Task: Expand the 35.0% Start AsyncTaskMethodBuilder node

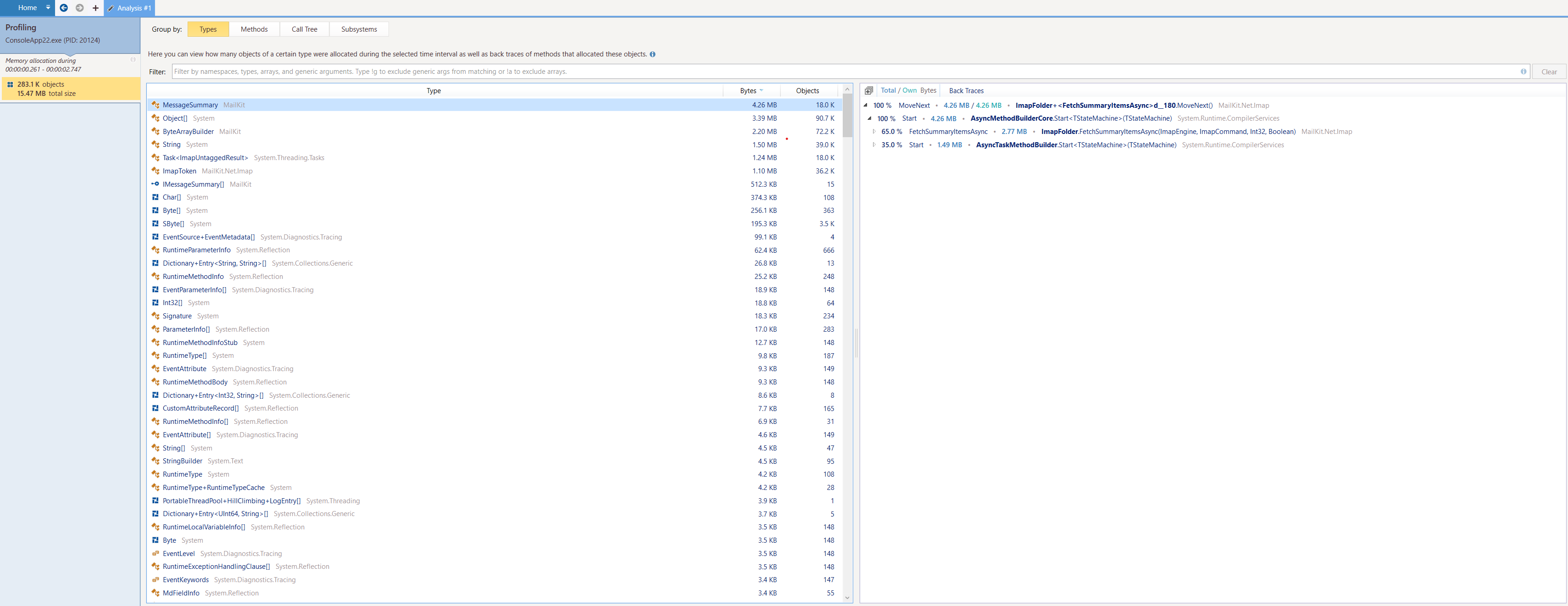Action: click(x=874, y=145)
